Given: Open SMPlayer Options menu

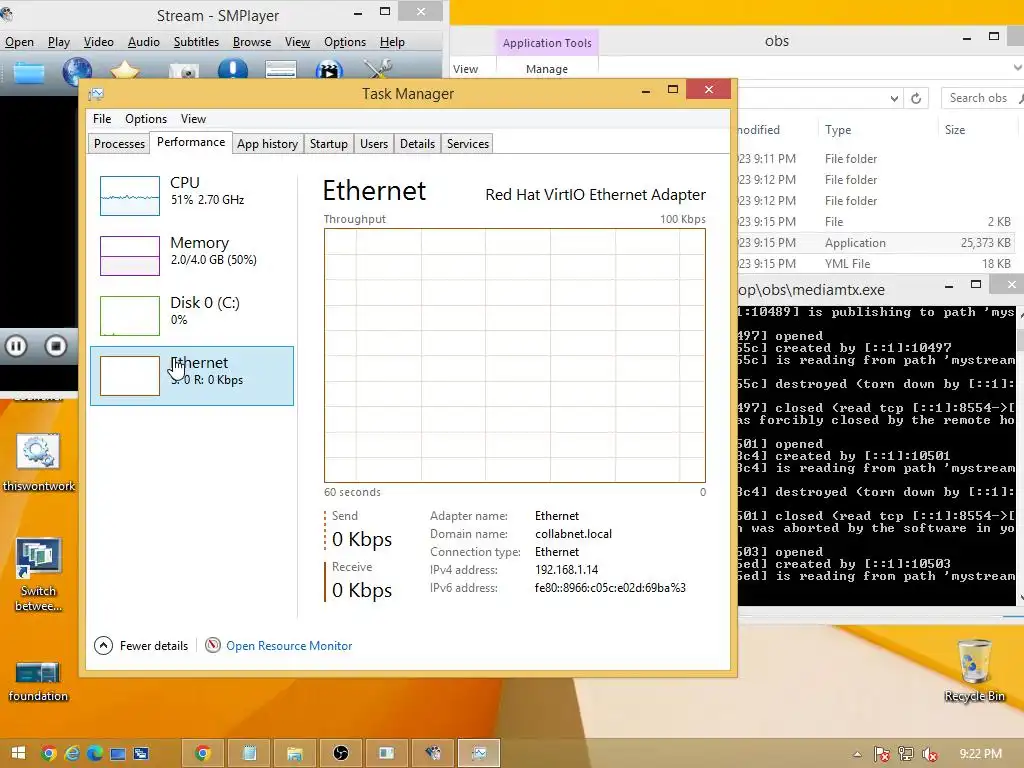Looking at the screenshot, I should pyautogui.click(x=345, y=42).
